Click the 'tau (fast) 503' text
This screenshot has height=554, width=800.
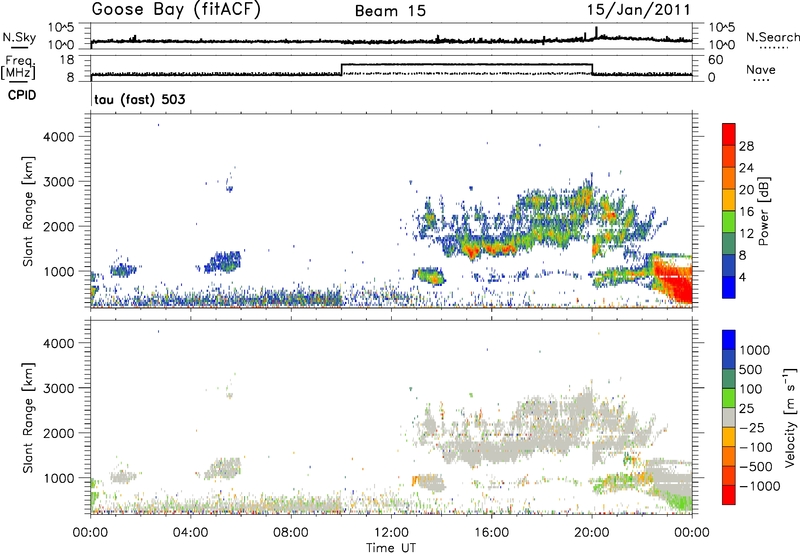pos(140,99)
